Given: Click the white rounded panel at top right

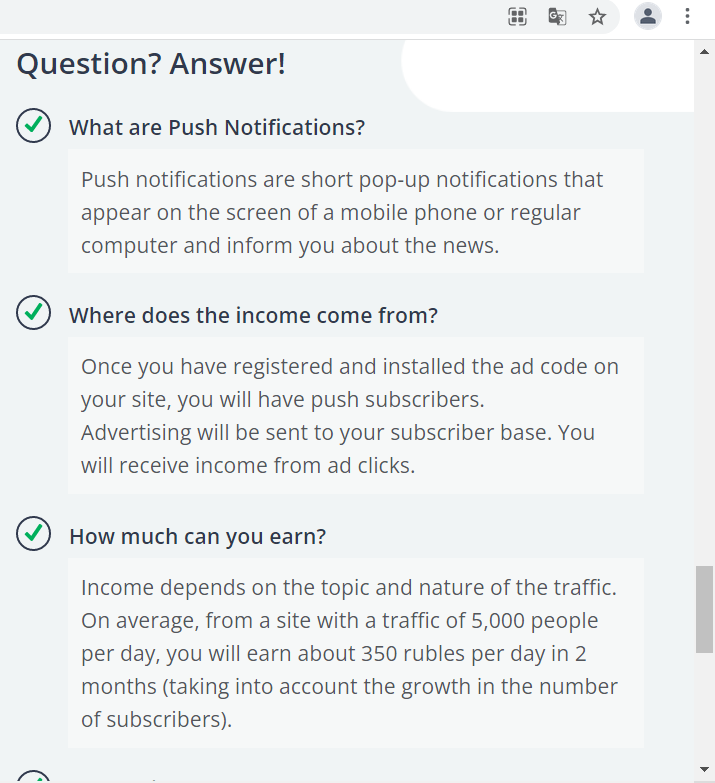Looking at the screenshot, I should point(550,75).
